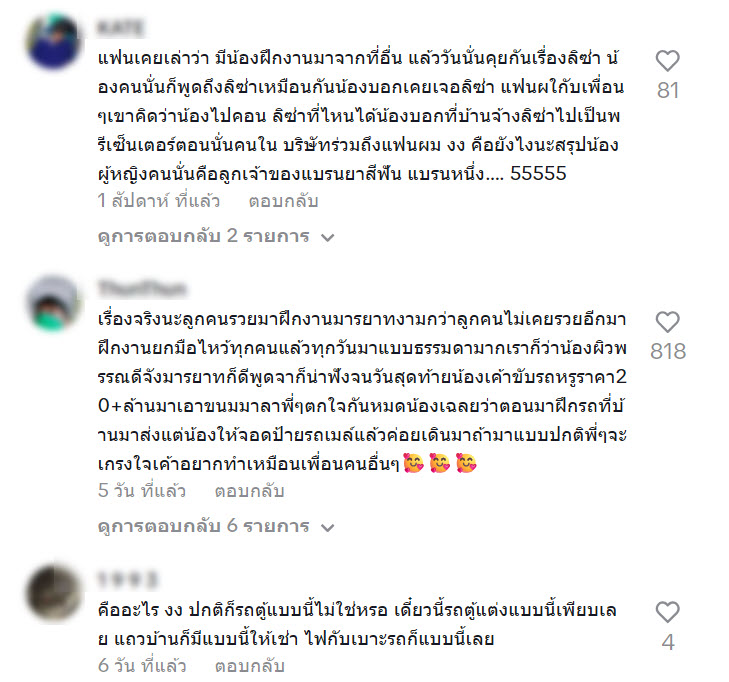Click the 81 like count
This screenshot has width=729, height=682.
pos(668,90)
